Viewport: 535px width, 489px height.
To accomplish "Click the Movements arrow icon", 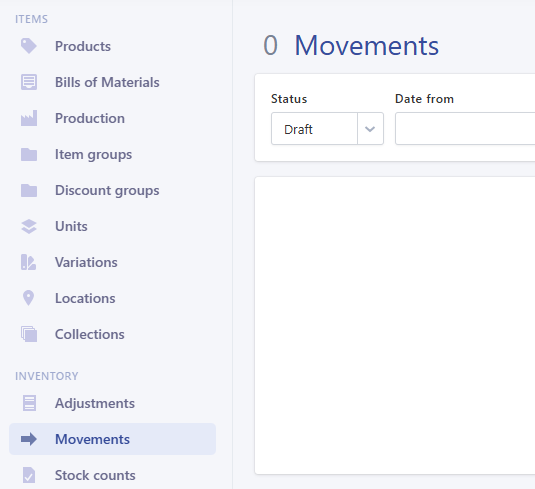I will click(29, 439).
